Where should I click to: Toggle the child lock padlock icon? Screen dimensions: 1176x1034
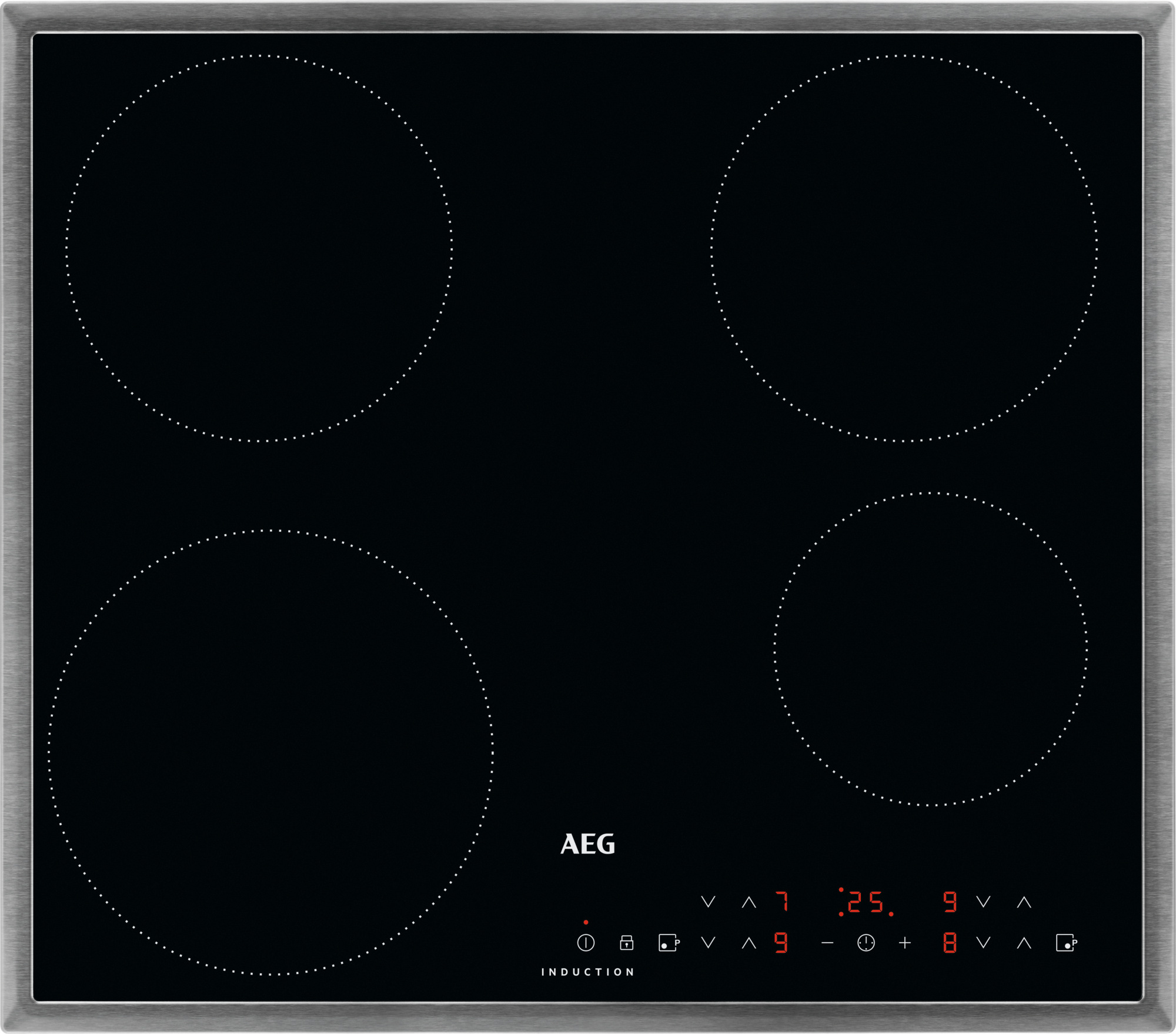626,943
